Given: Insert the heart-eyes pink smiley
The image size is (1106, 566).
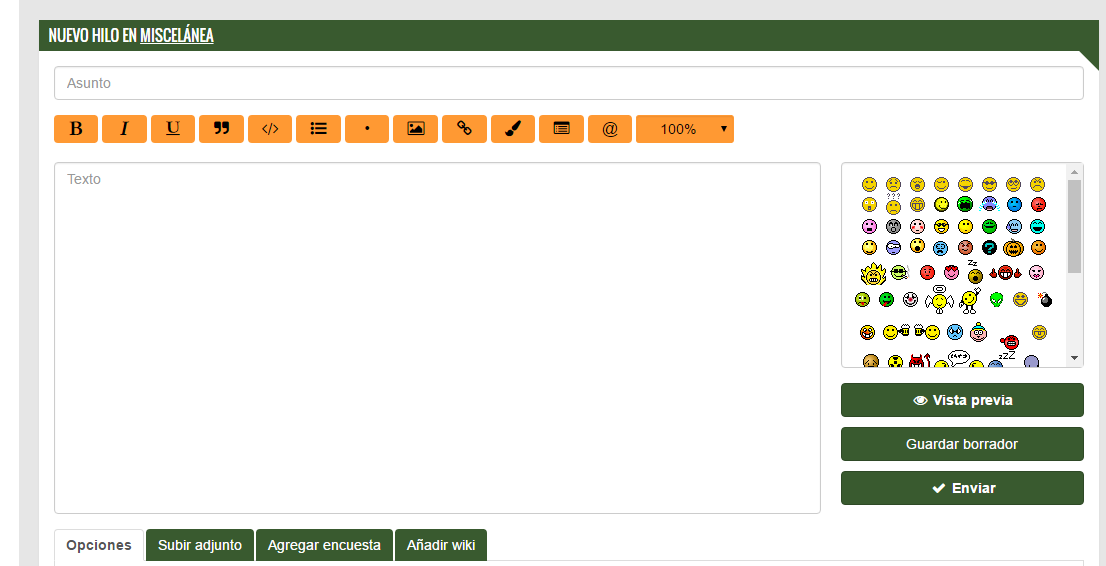Looking at the screenshot, I should [952, 272].
